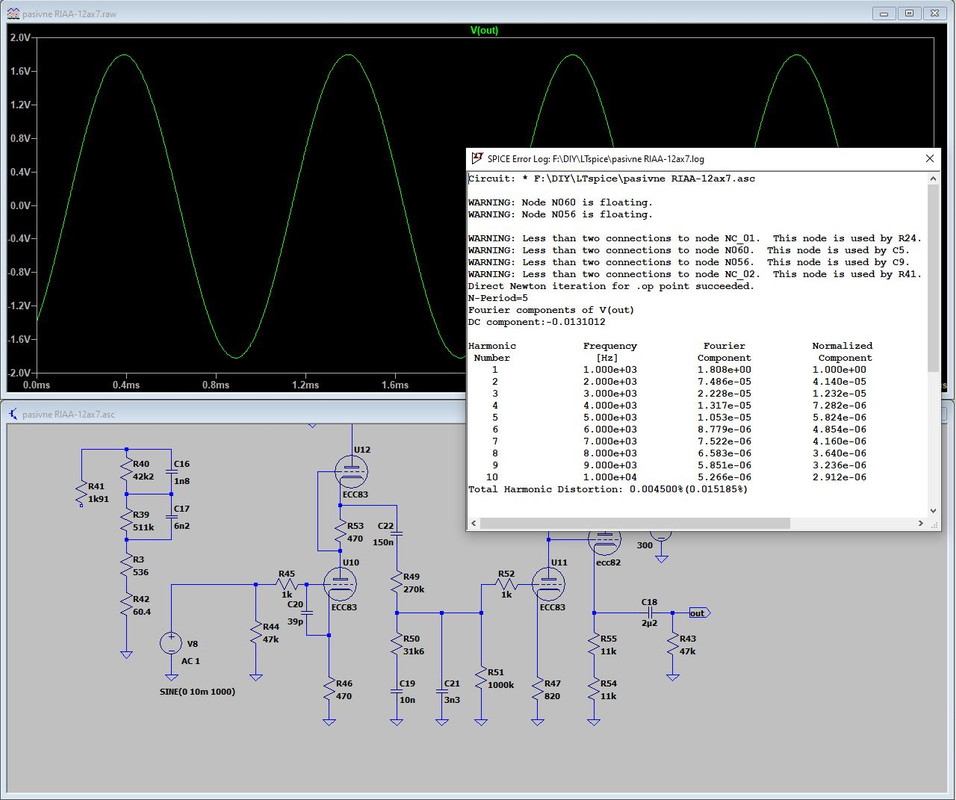This screenshot has height=800, width=956.
Task: Click the Error Log vertical scrollbar thumb
Action: coord(933,278)
